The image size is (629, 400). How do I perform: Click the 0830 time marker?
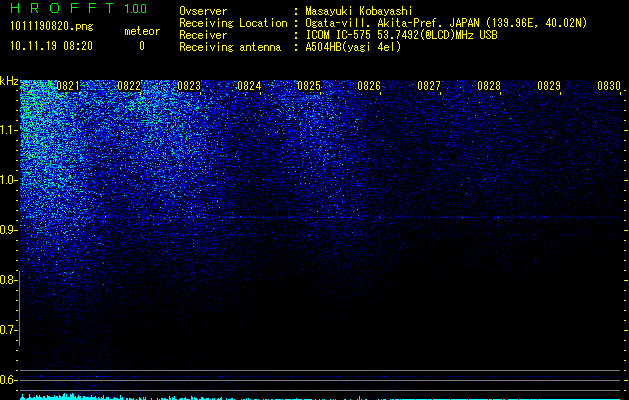click(609, 86)
